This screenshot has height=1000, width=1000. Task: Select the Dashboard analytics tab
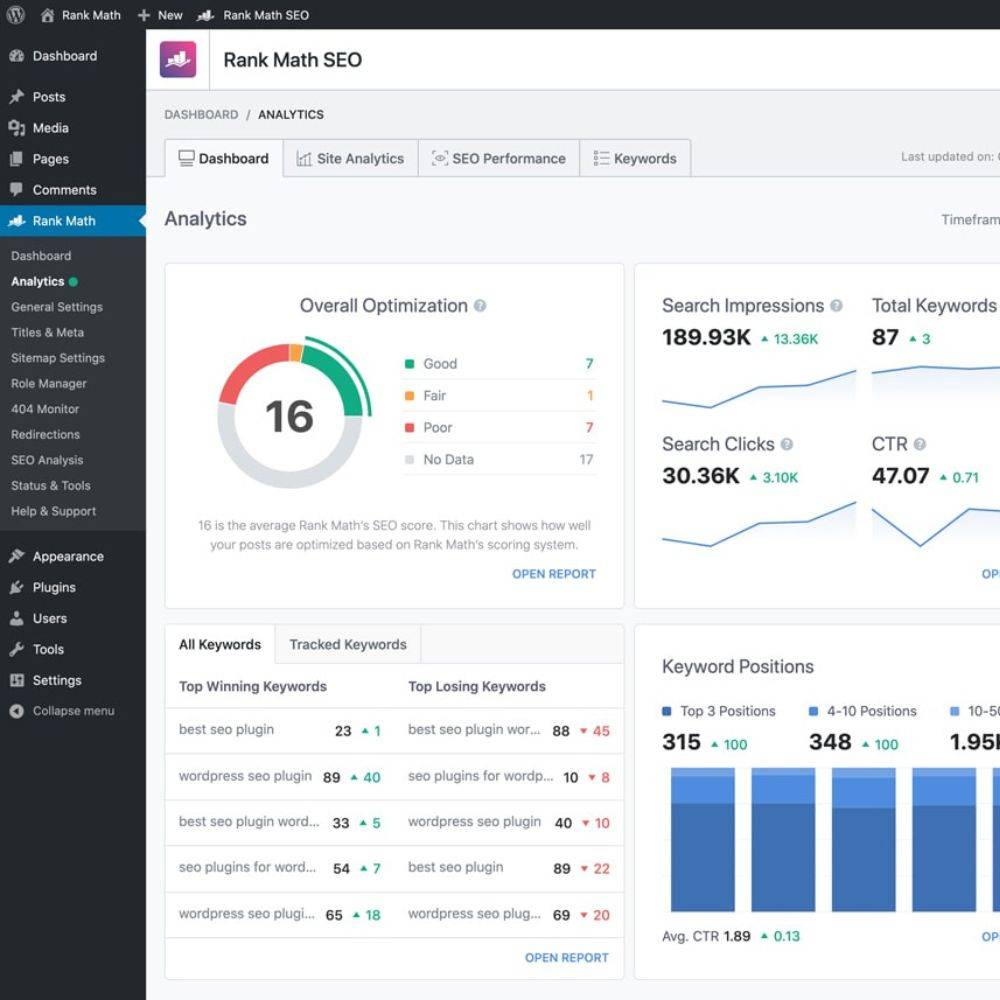coord(224,158)
